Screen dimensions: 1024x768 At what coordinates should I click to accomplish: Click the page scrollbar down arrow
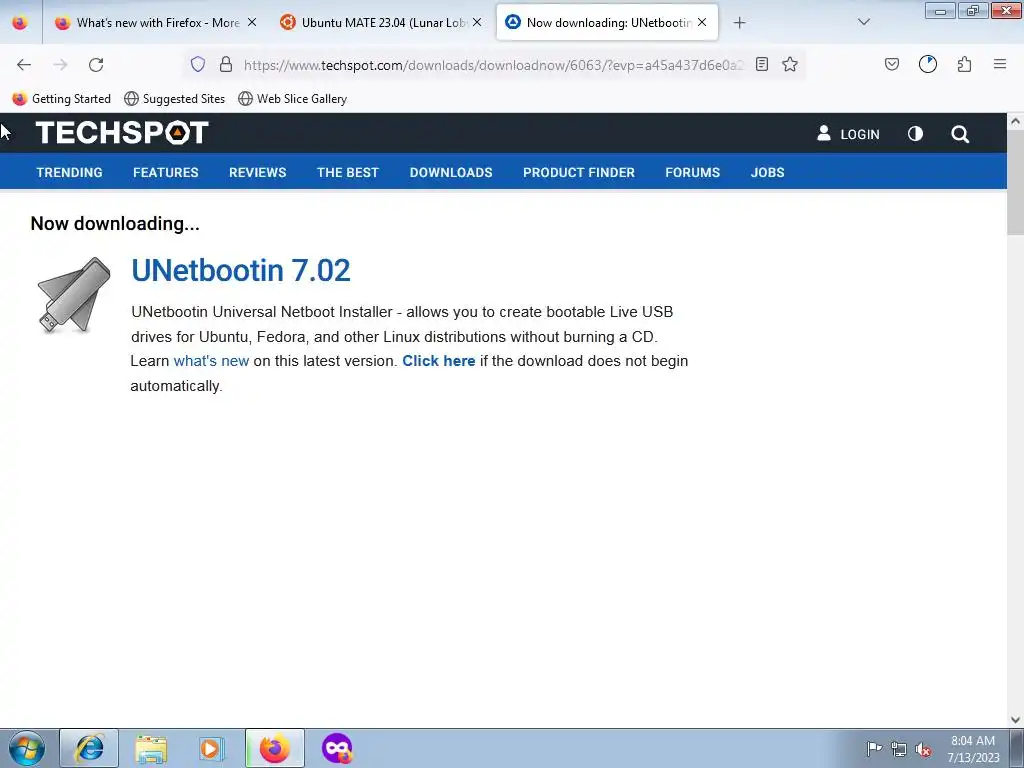[x=1015, y=720]
